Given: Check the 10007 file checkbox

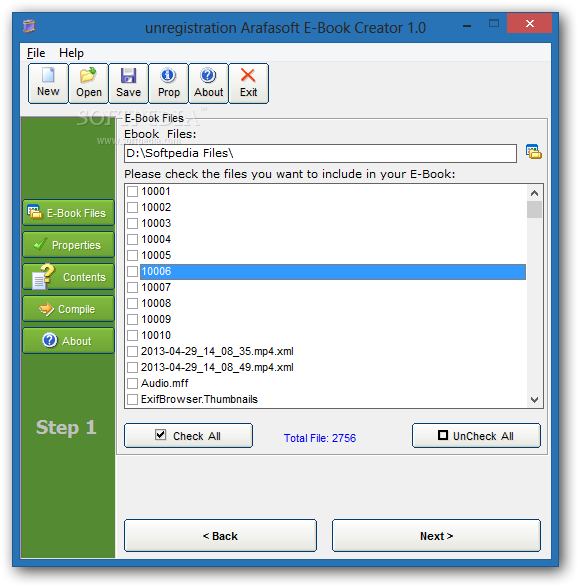Looking at the screenshot, I should coord(132,288).
